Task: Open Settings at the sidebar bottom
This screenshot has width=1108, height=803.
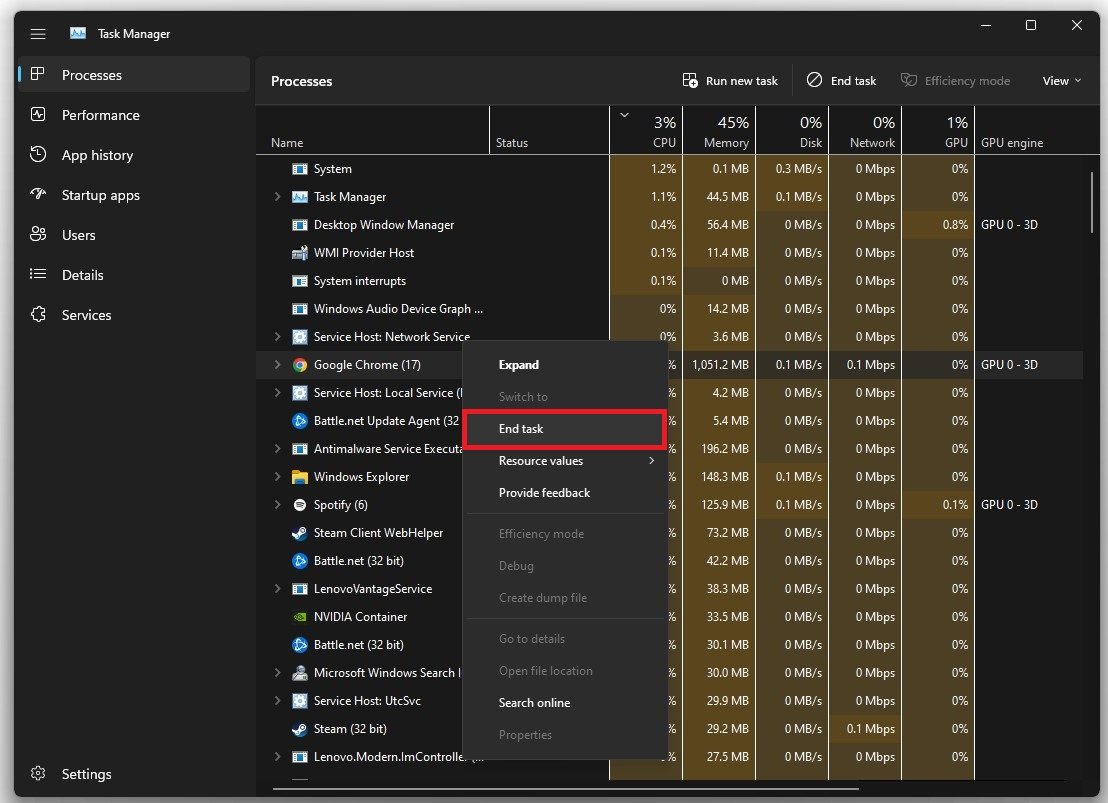Action: [86, 774]
